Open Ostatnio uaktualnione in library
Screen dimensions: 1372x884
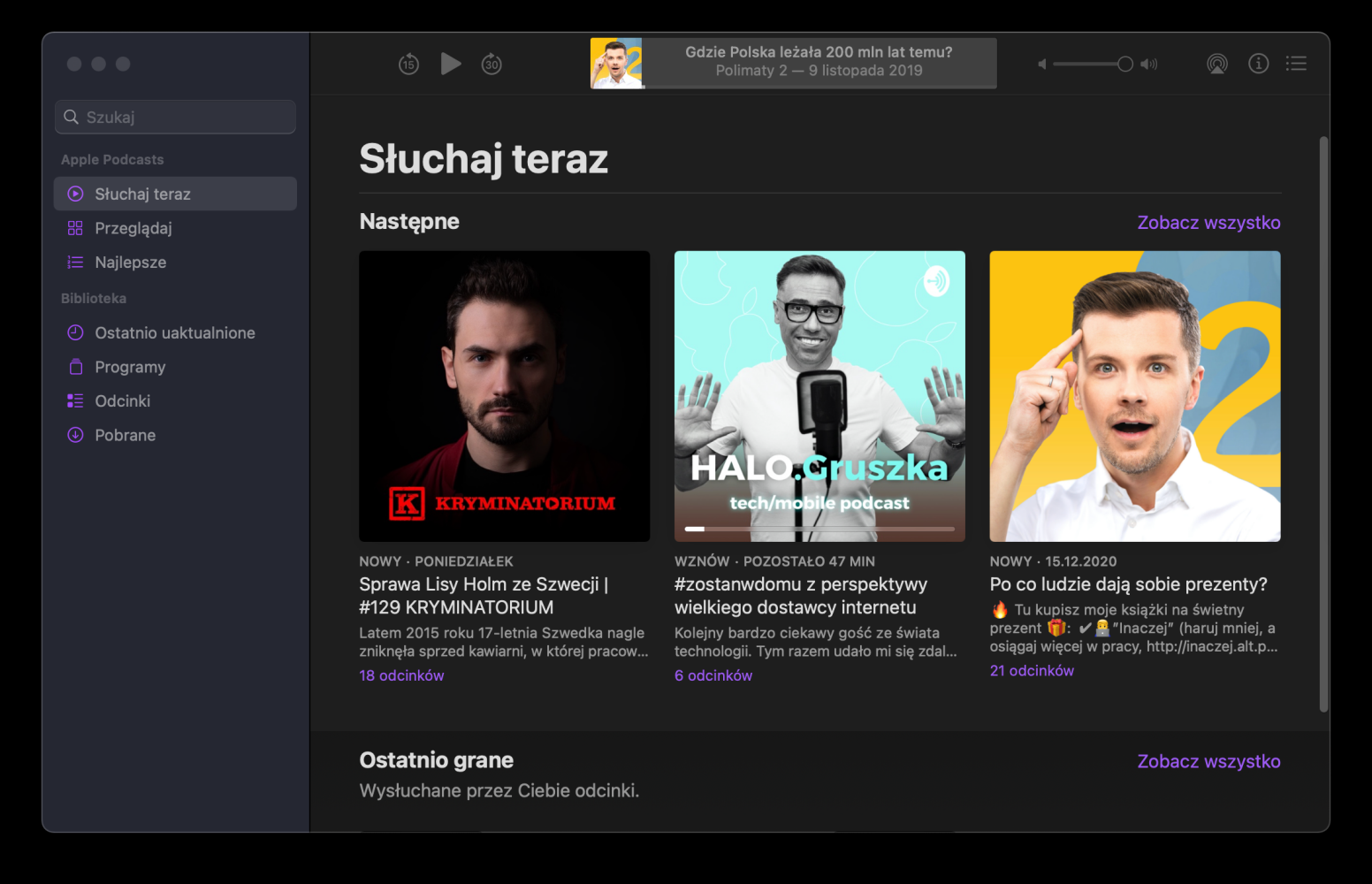coord(175,332)
